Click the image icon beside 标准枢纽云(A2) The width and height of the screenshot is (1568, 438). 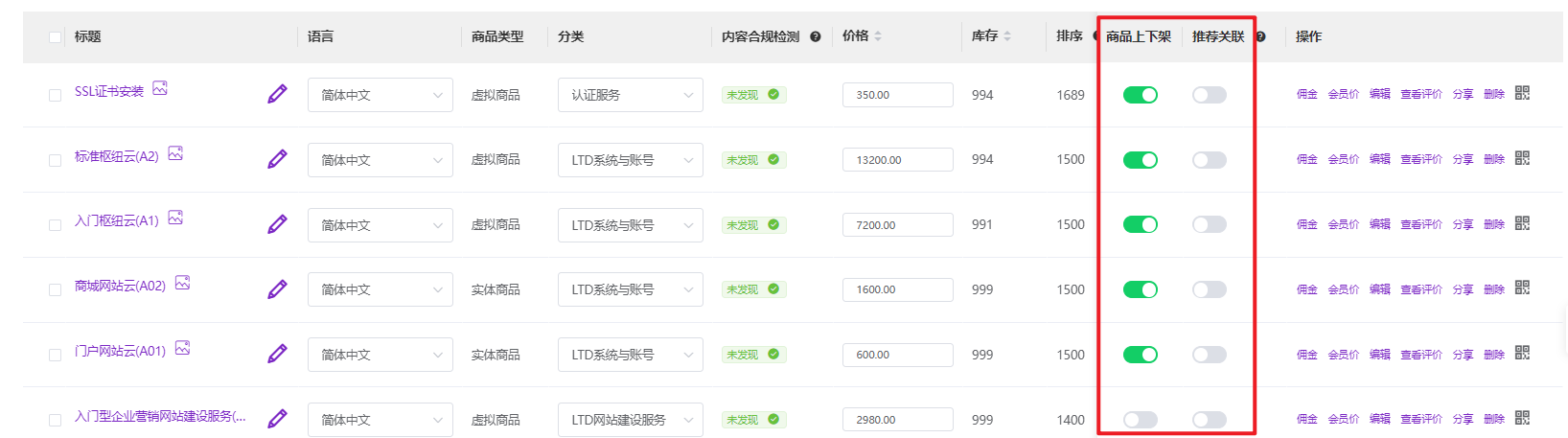pyautogui.click(x=175, y=153)
